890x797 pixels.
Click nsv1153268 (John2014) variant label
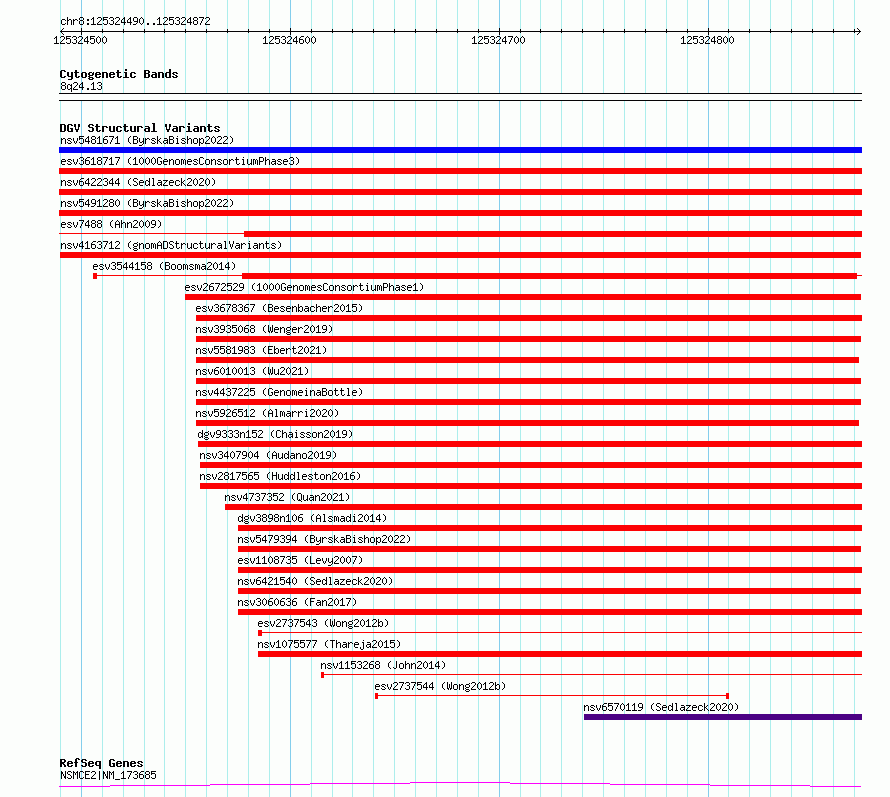coord(383,665)
